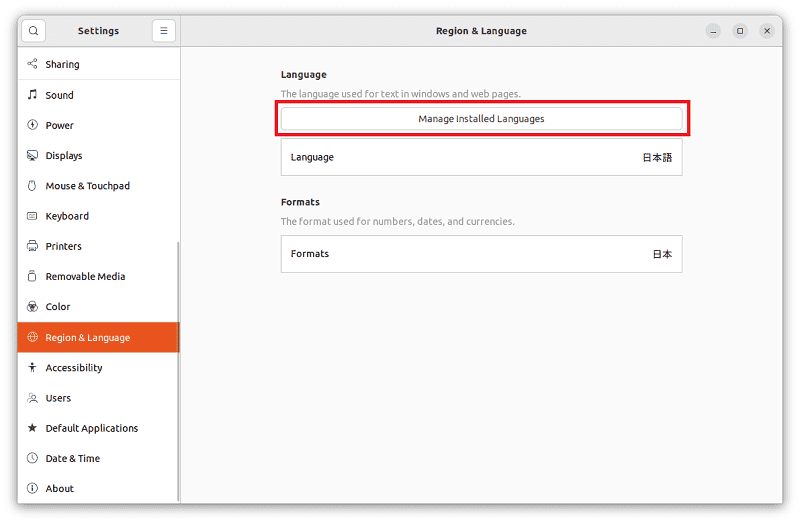Screen dimensions: 800x523
Task: Select Power in the sidebar
Action: point(98,125)
